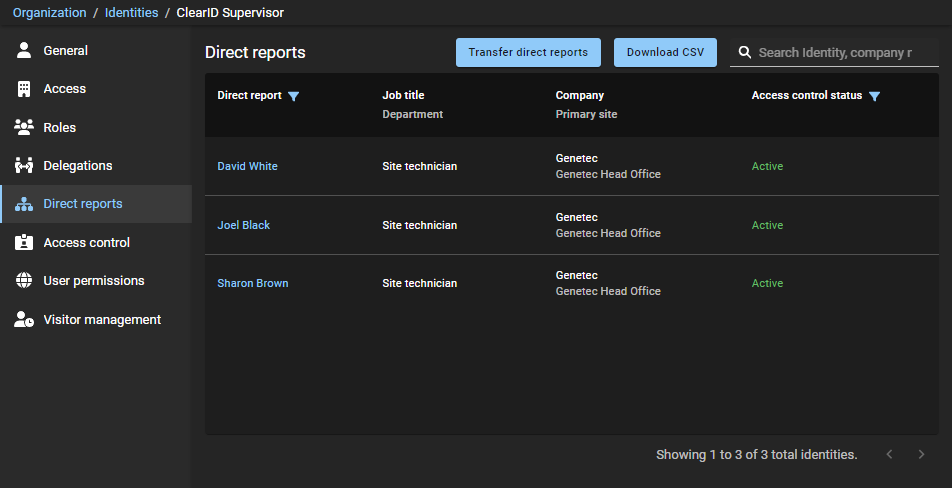This screenshot has height=488, width=952.
Task: Download the CSV of direct reports
Action: click(665, 53)
